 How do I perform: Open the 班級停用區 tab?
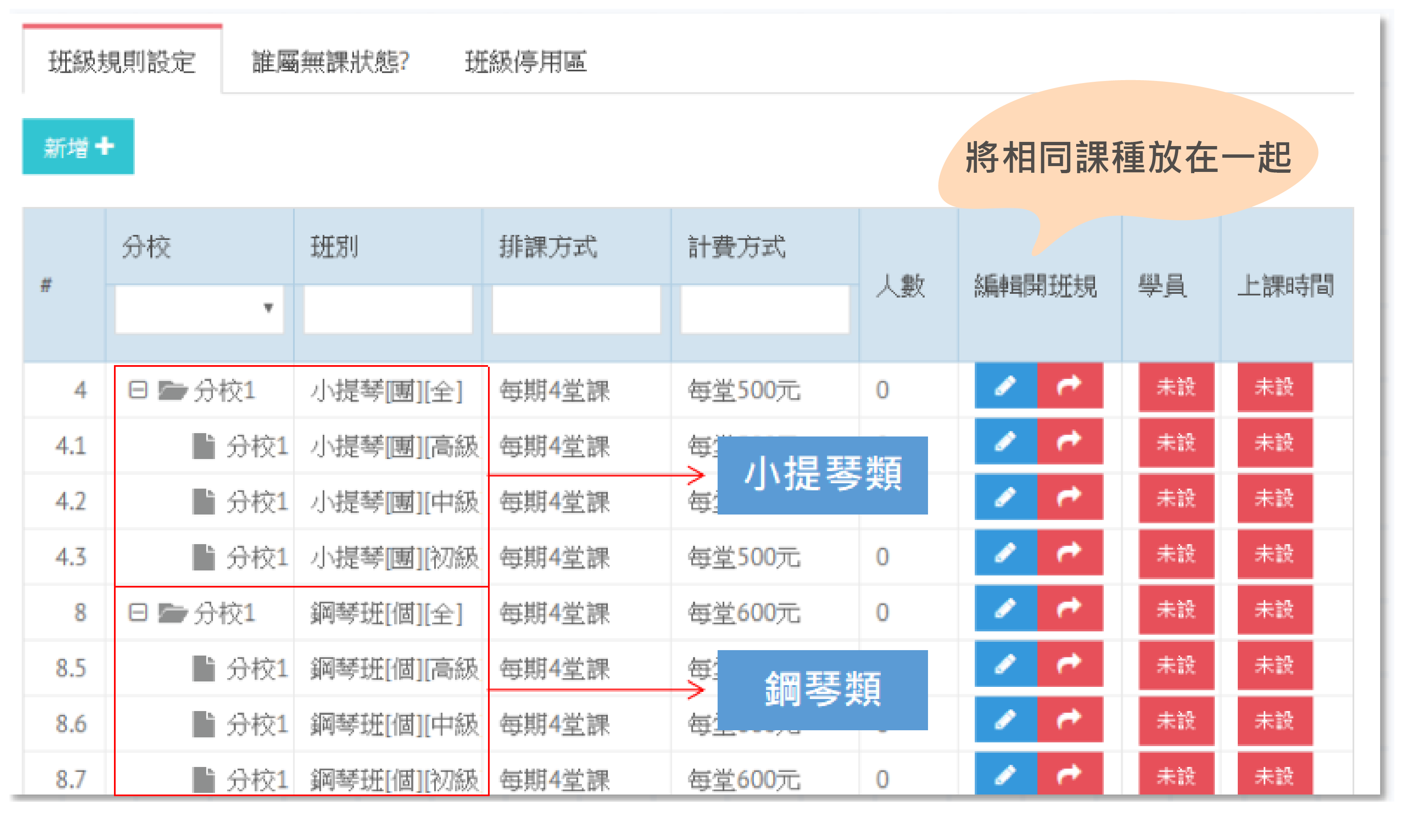click(x=525, y=62)
